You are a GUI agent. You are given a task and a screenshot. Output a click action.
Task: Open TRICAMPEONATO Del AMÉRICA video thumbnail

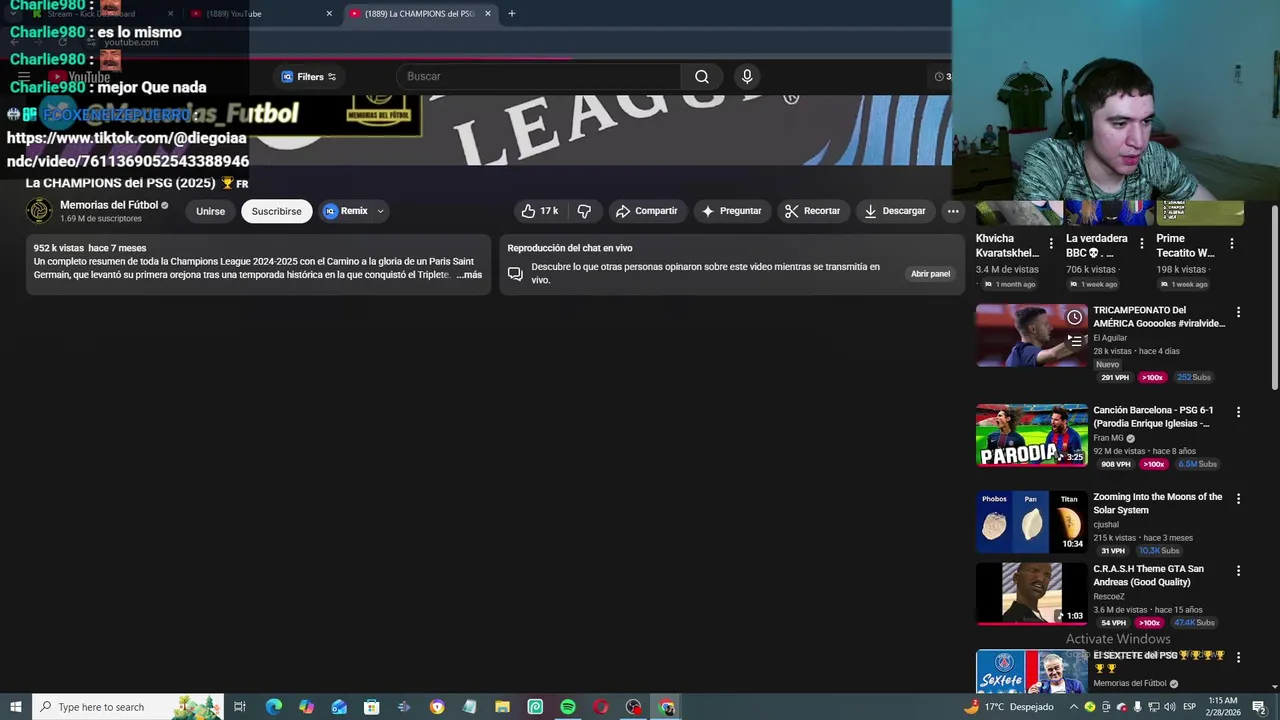click(x=1031, y=335)
